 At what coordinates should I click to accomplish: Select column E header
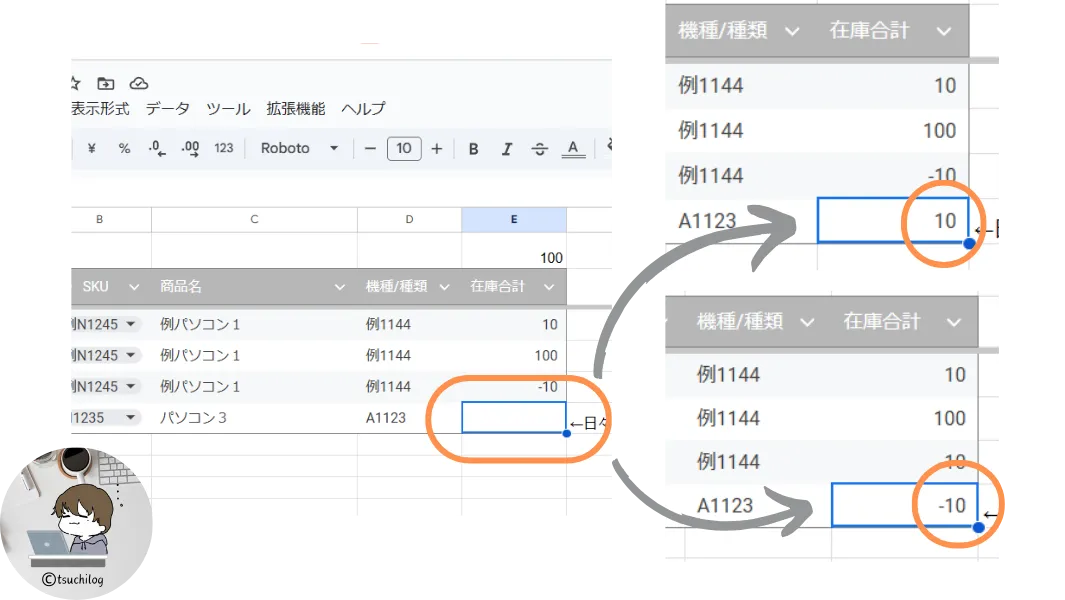coord(513,219)
